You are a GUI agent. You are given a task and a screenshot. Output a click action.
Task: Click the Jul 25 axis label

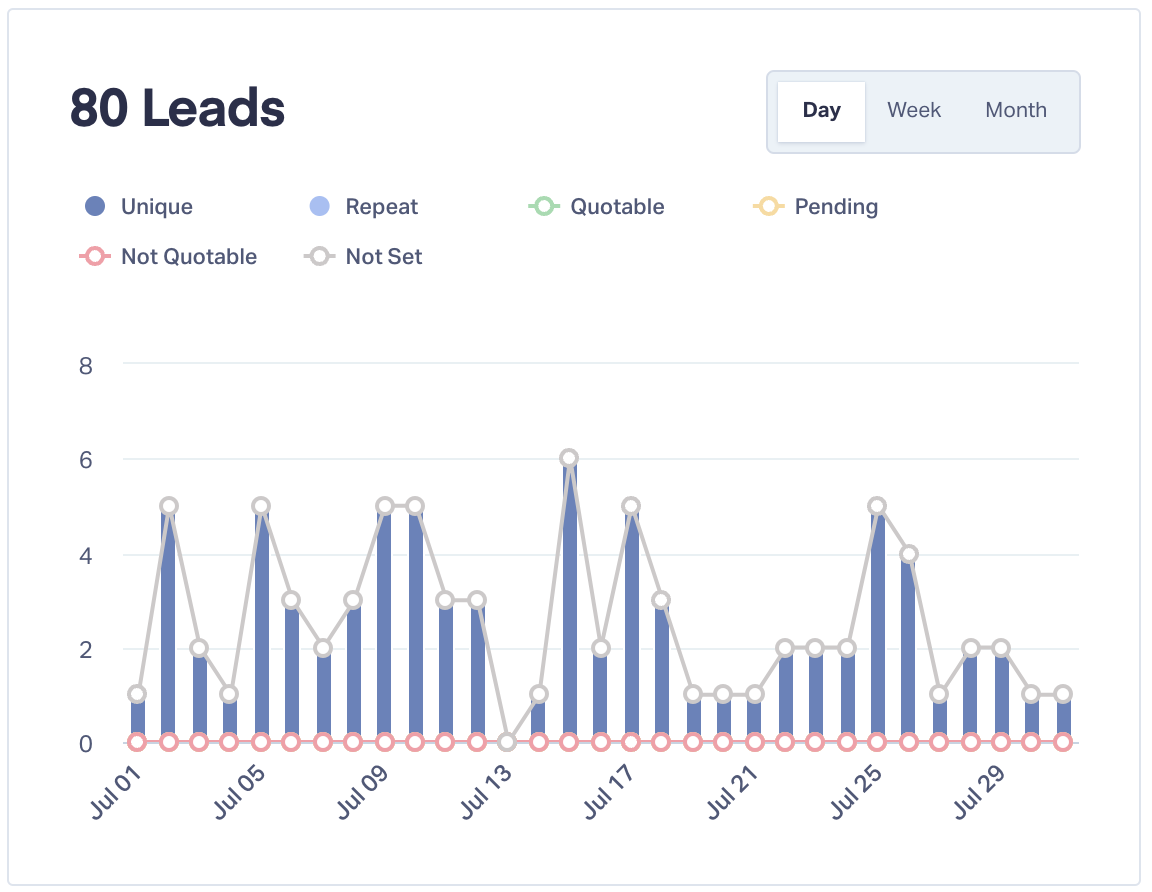(856, 791)
